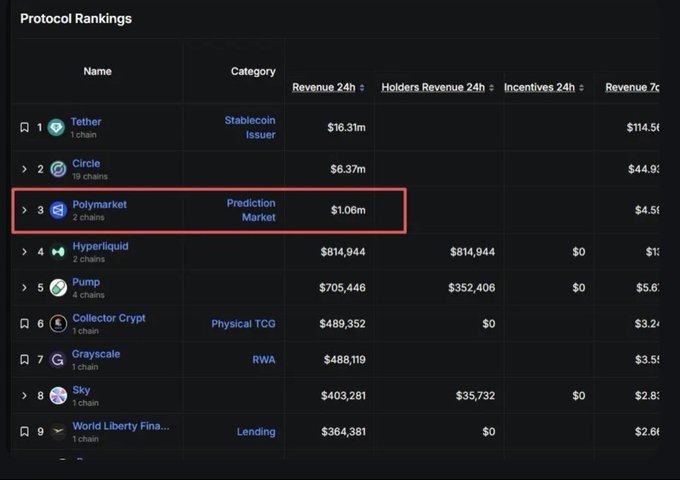Click the Hyperliquid logo icon
Viewport: 680px width, 480px height.
pos(58,252)
